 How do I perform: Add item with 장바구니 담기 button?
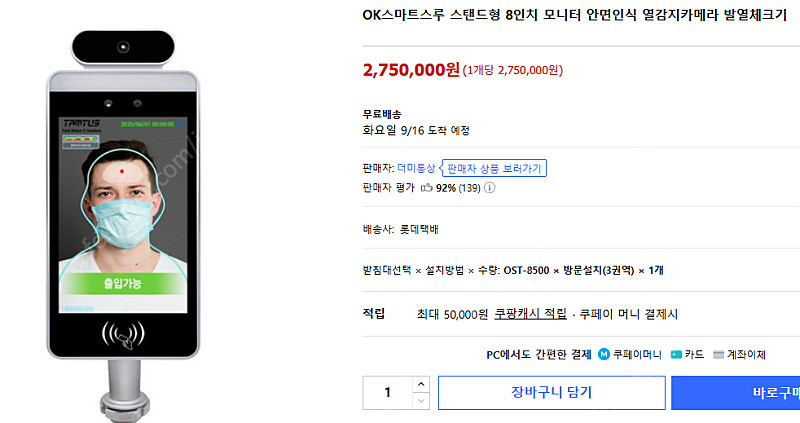[x=551, y=392]
